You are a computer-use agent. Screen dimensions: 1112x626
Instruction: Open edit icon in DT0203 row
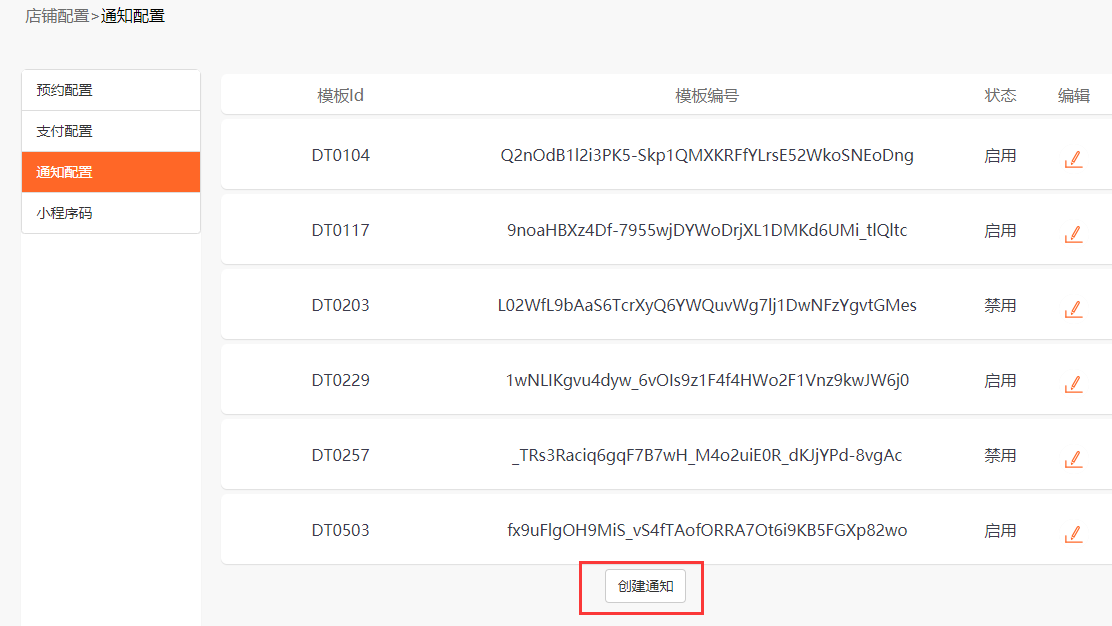point(1073,309)
